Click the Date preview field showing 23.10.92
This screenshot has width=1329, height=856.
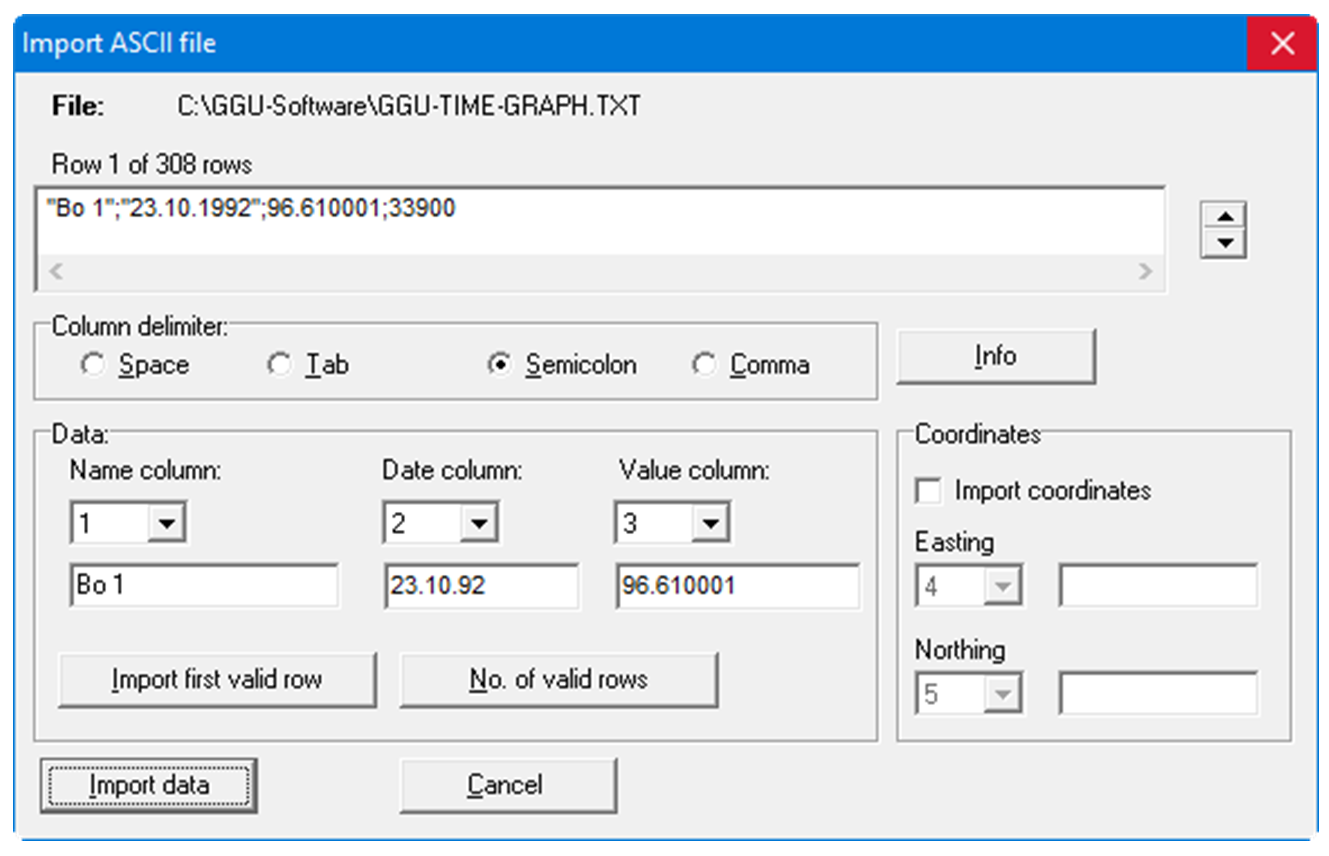[x=480, y=586]
